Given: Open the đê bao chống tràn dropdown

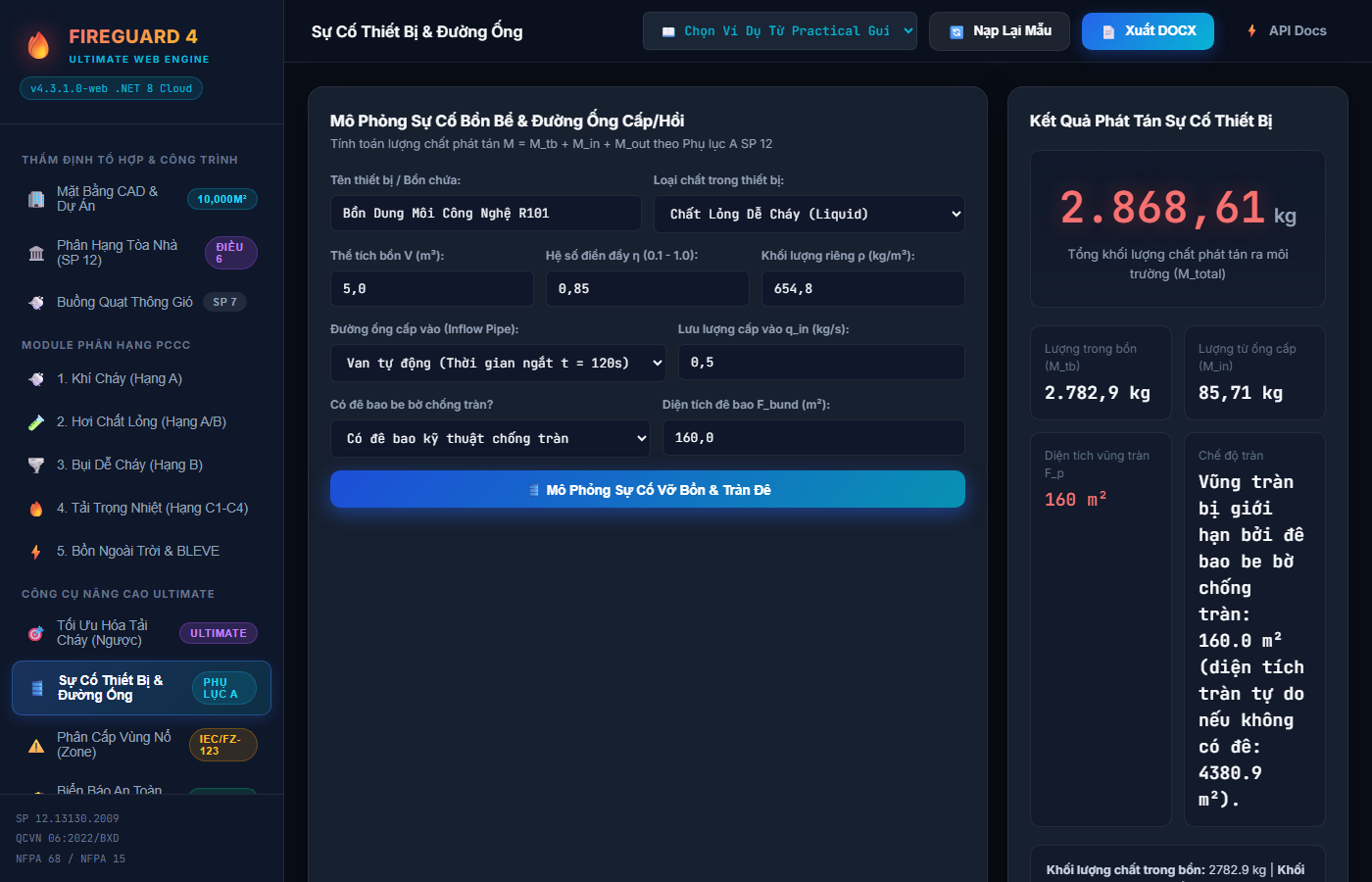Looking at the screenshot, I should 490,438.
